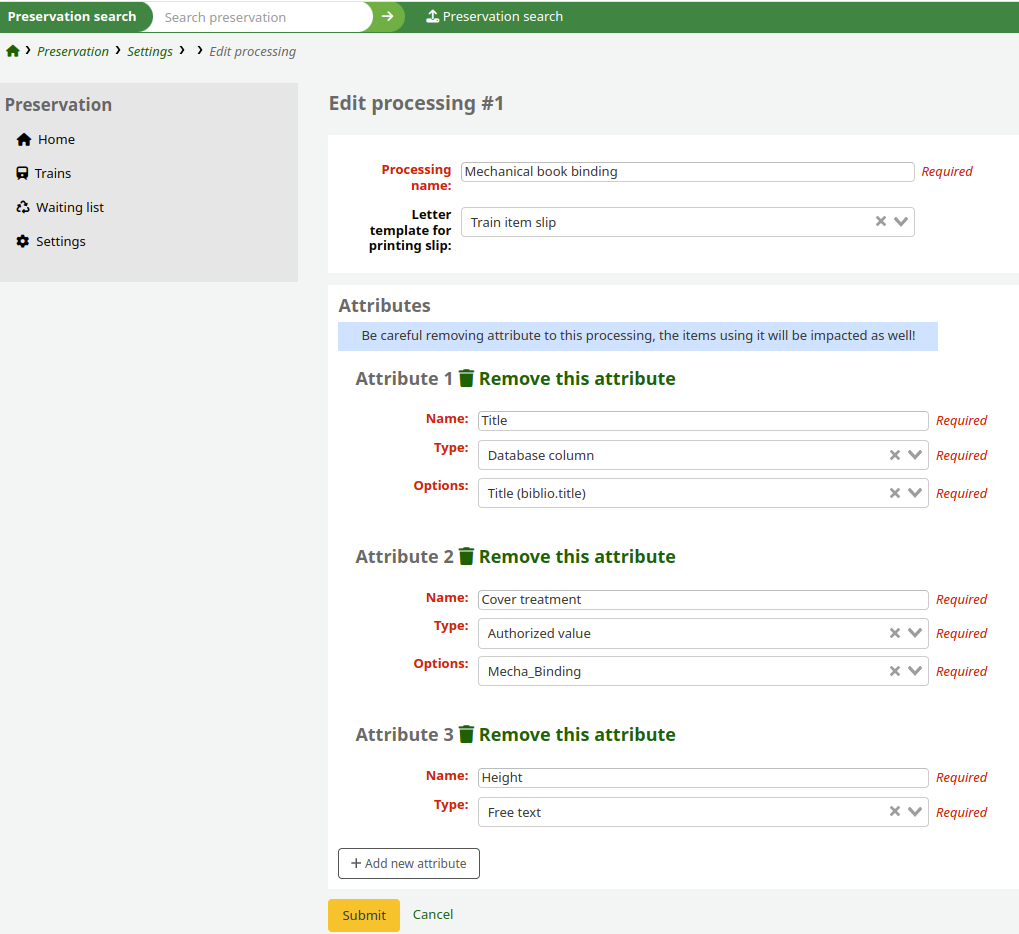The width and height of the screenshot is (1019, 934).
Task: Click the trash icon for Attribute 2
Action: tap(466, 556)
